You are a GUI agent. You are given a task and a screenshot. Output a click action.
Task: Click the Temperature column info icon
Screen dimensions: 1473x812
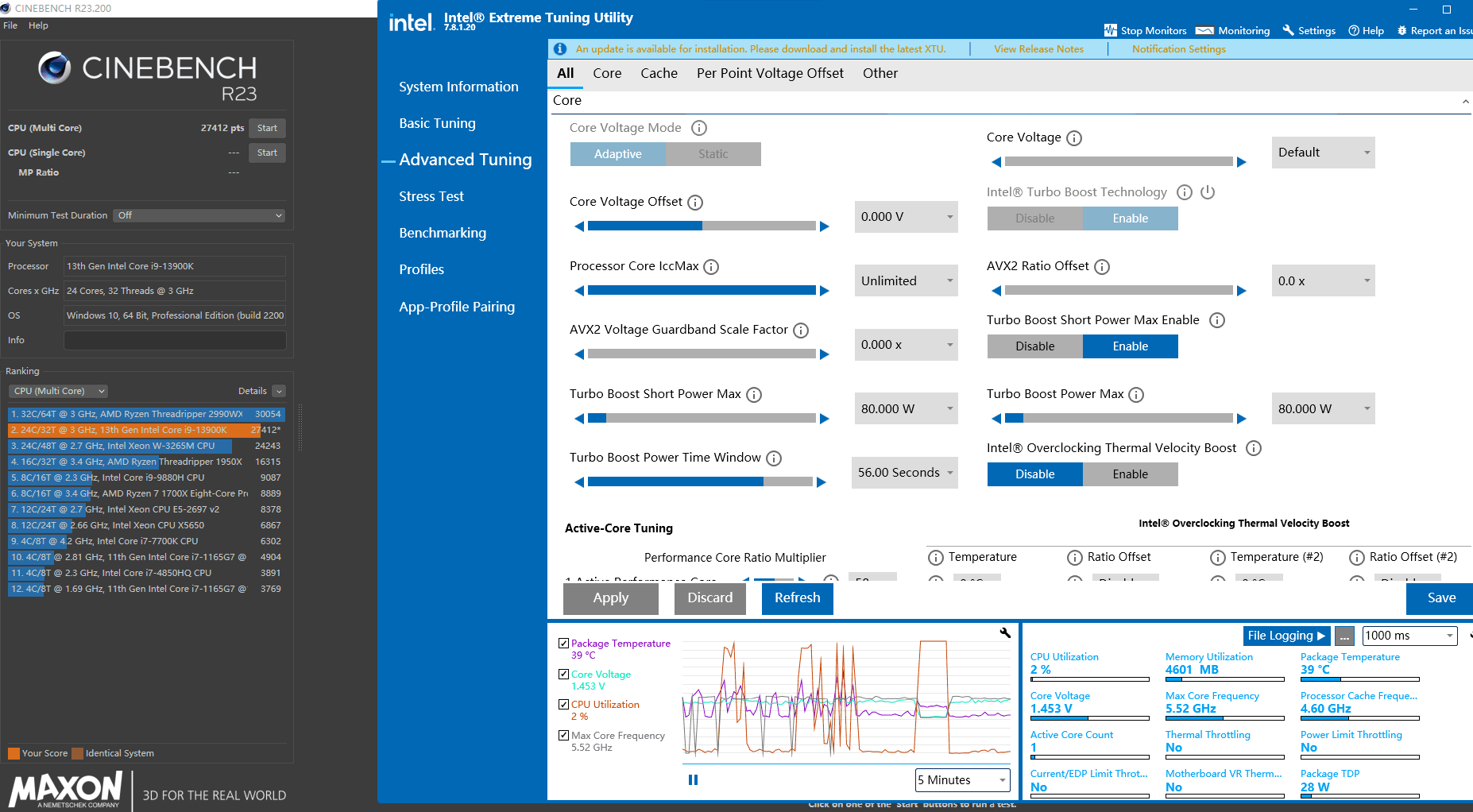tap(936, 558)
